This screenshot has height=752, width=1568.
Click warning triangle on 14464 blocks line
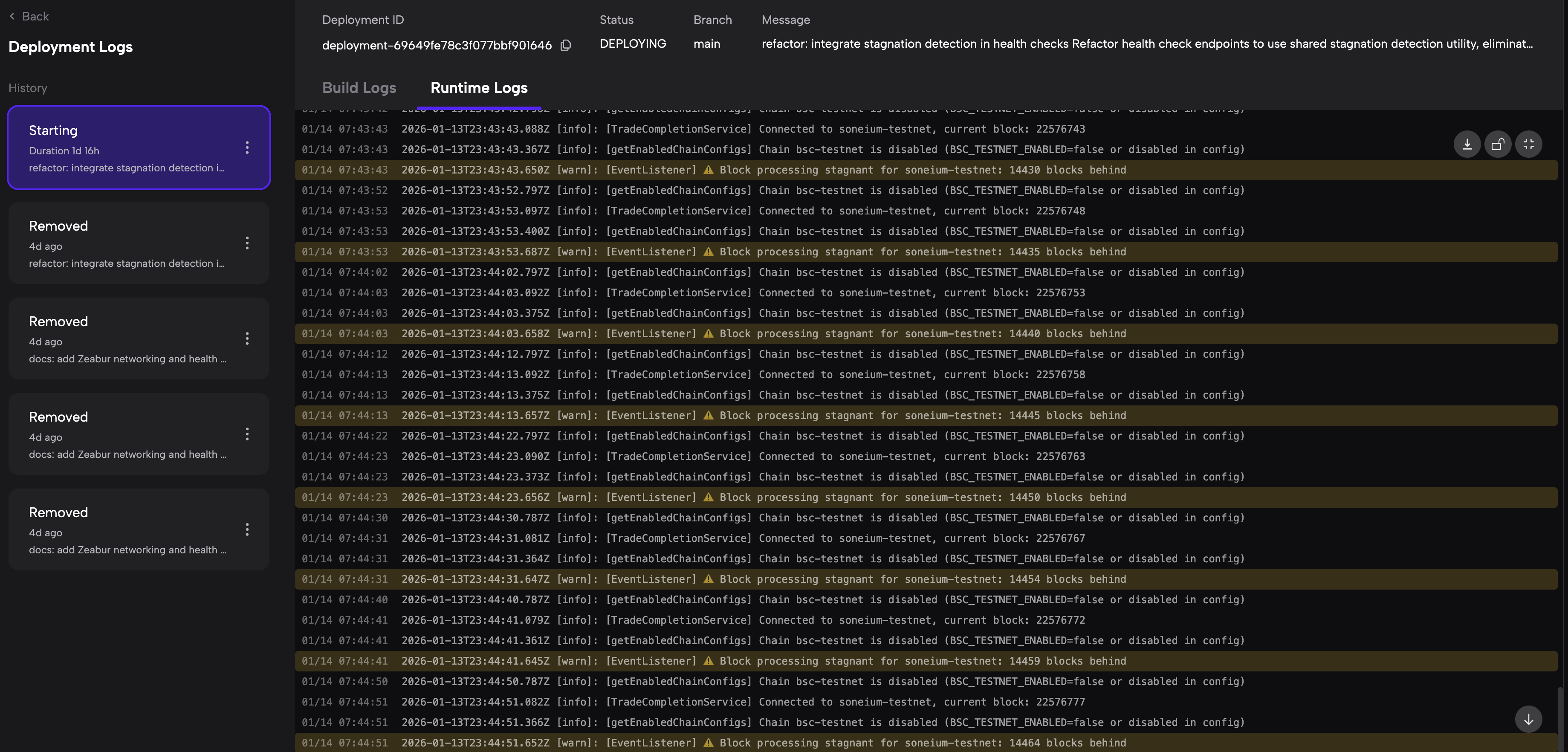coord(708,742)
